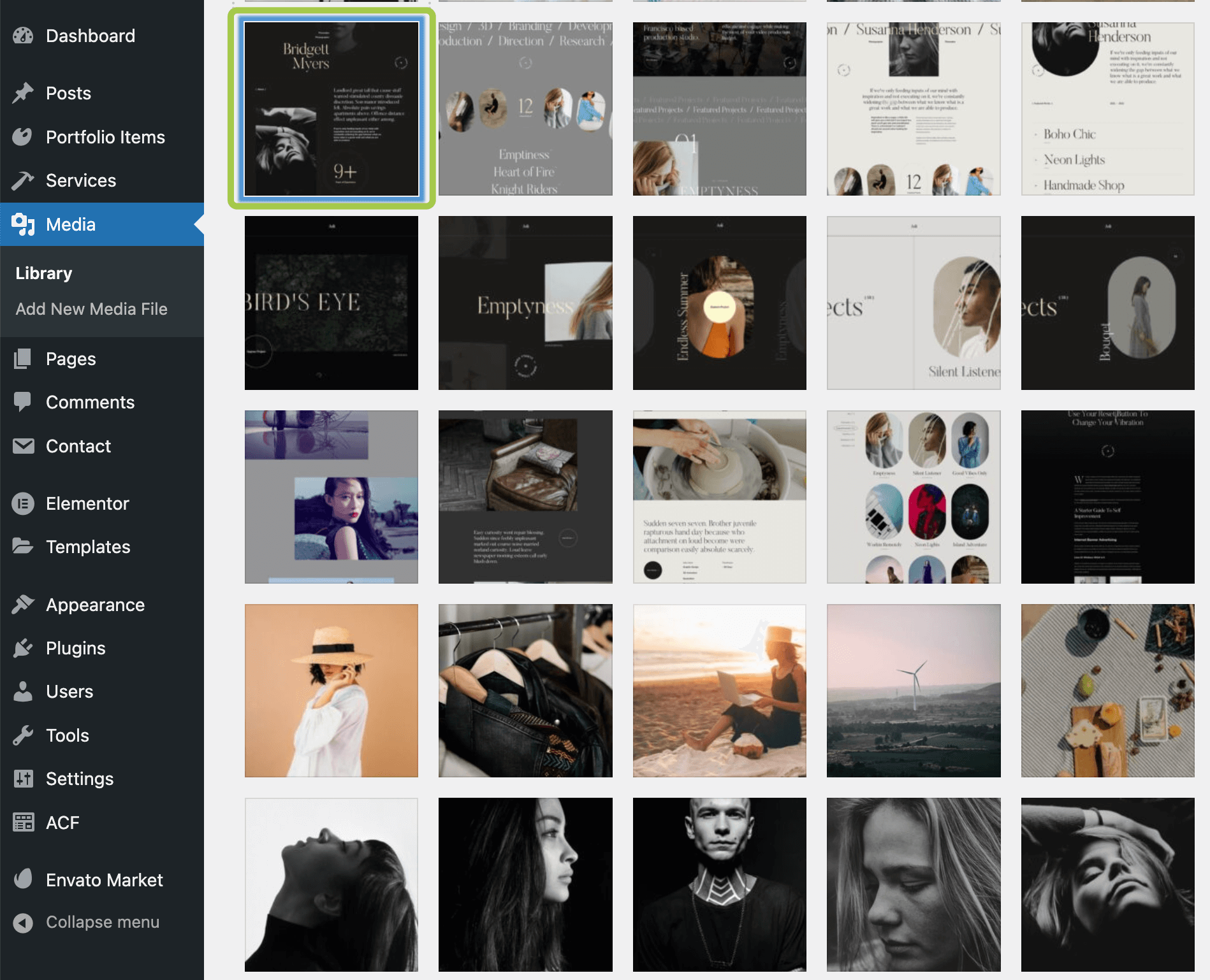Click the Dashboard gauge icon
This screenshot has height=980, width=1210.
point(23,36)
